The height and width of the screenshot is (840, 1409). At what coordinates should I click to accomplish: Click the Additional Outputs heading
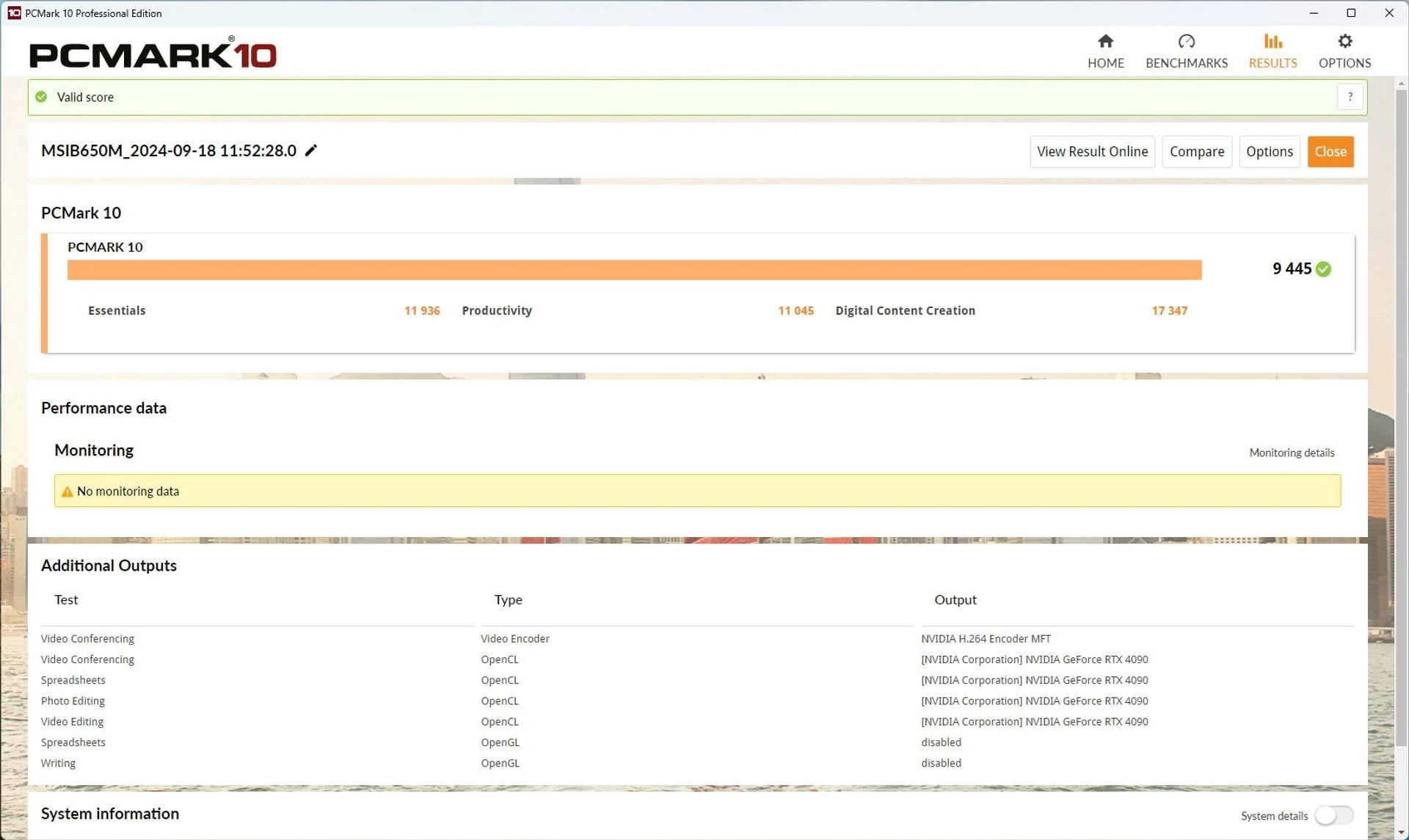click(109, 566)
